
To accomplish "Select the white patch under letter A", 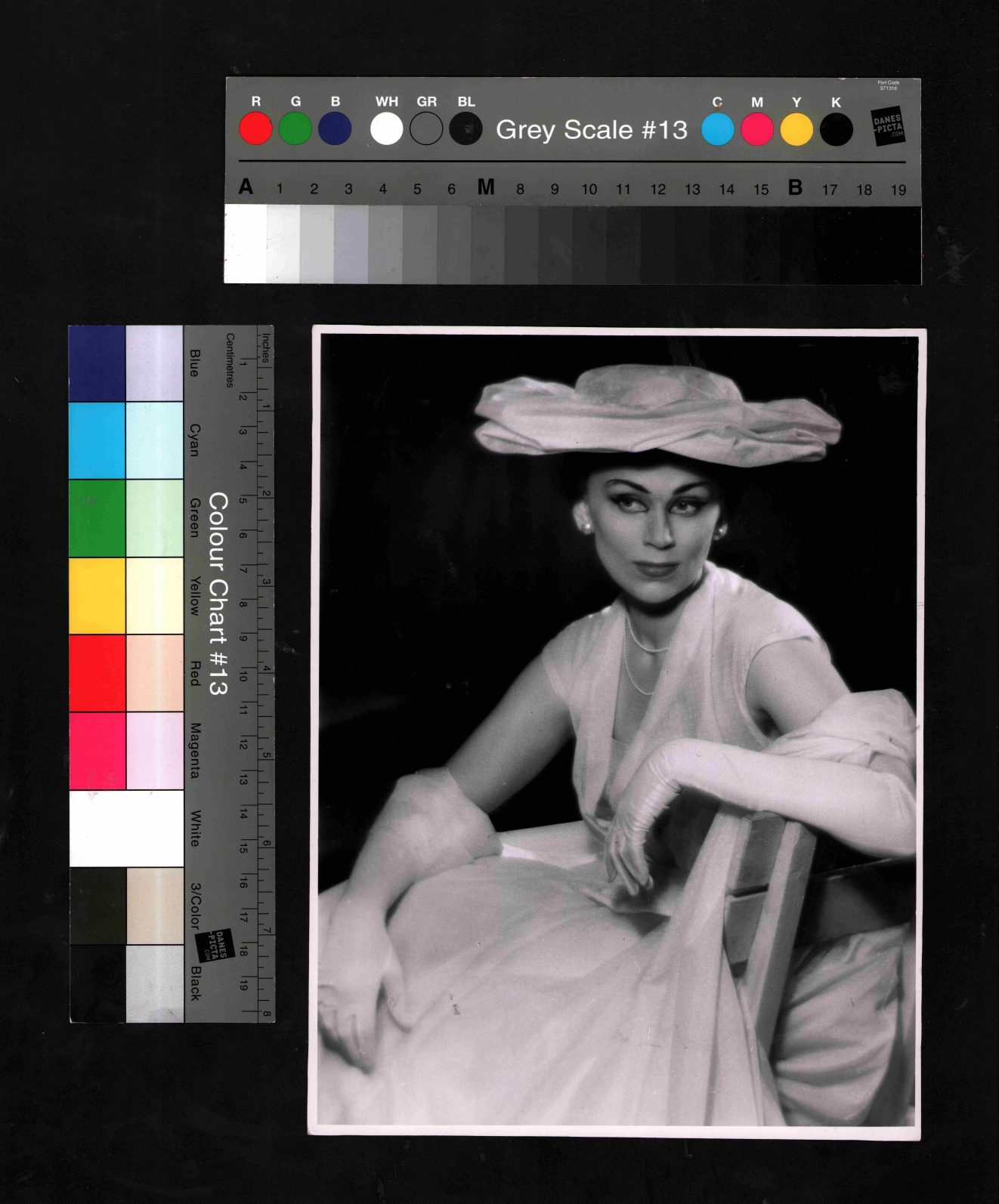I will 245,243.
